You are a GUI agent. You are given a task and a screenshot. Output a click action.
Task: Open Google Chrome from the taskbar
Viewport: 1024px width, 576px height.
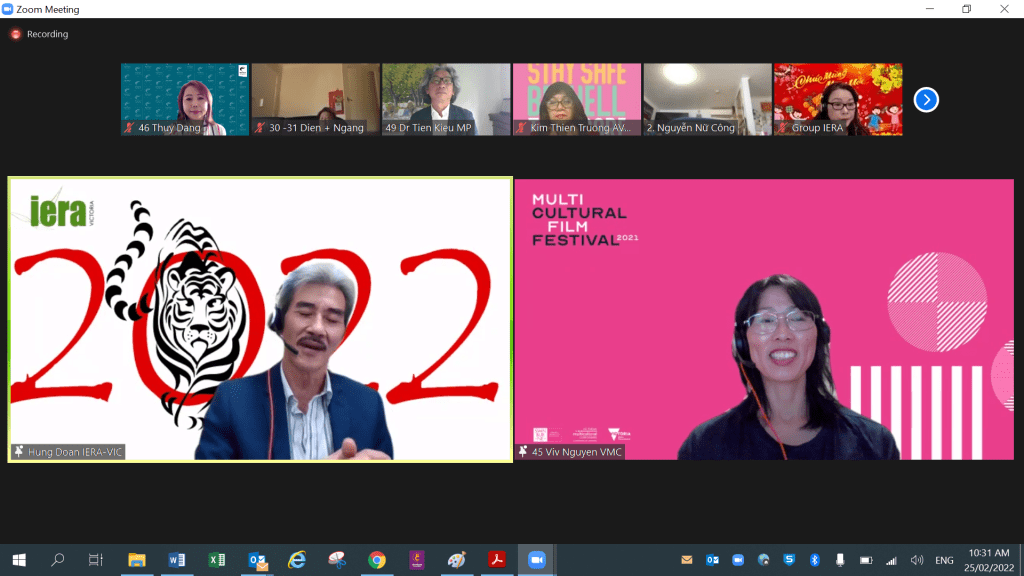pyautogui.click(x=377, y=560)
